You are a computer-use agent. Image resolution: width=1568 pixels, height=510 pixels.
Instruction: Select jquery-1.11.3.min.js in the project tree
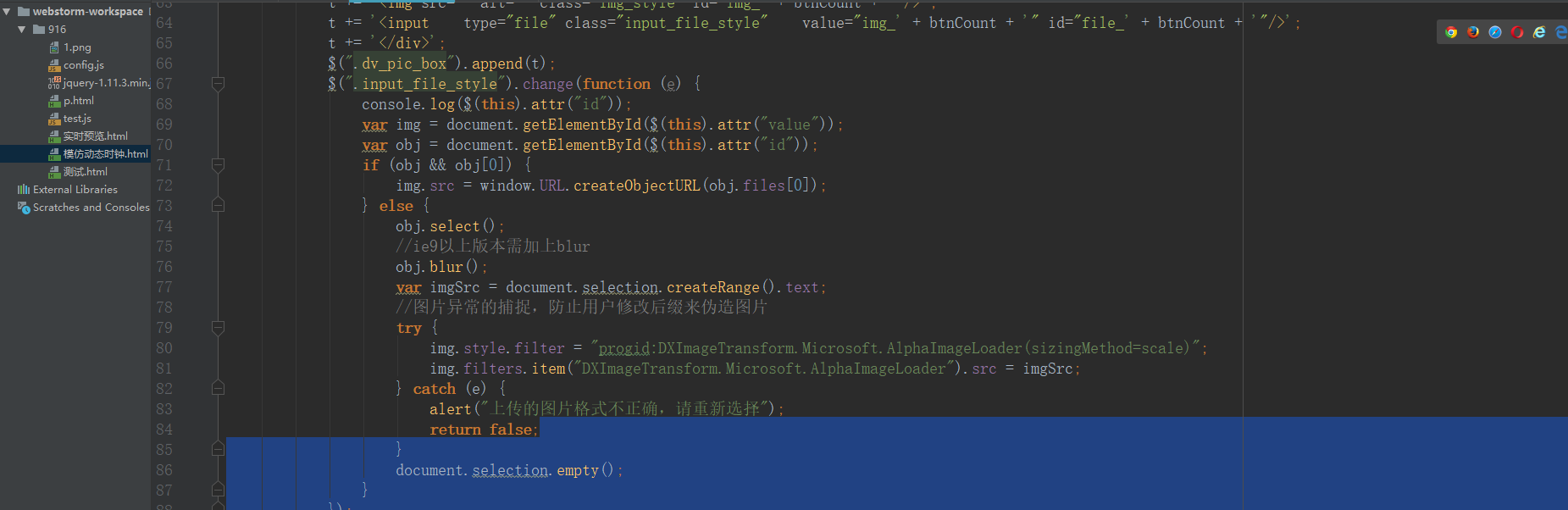coord(107,83)
